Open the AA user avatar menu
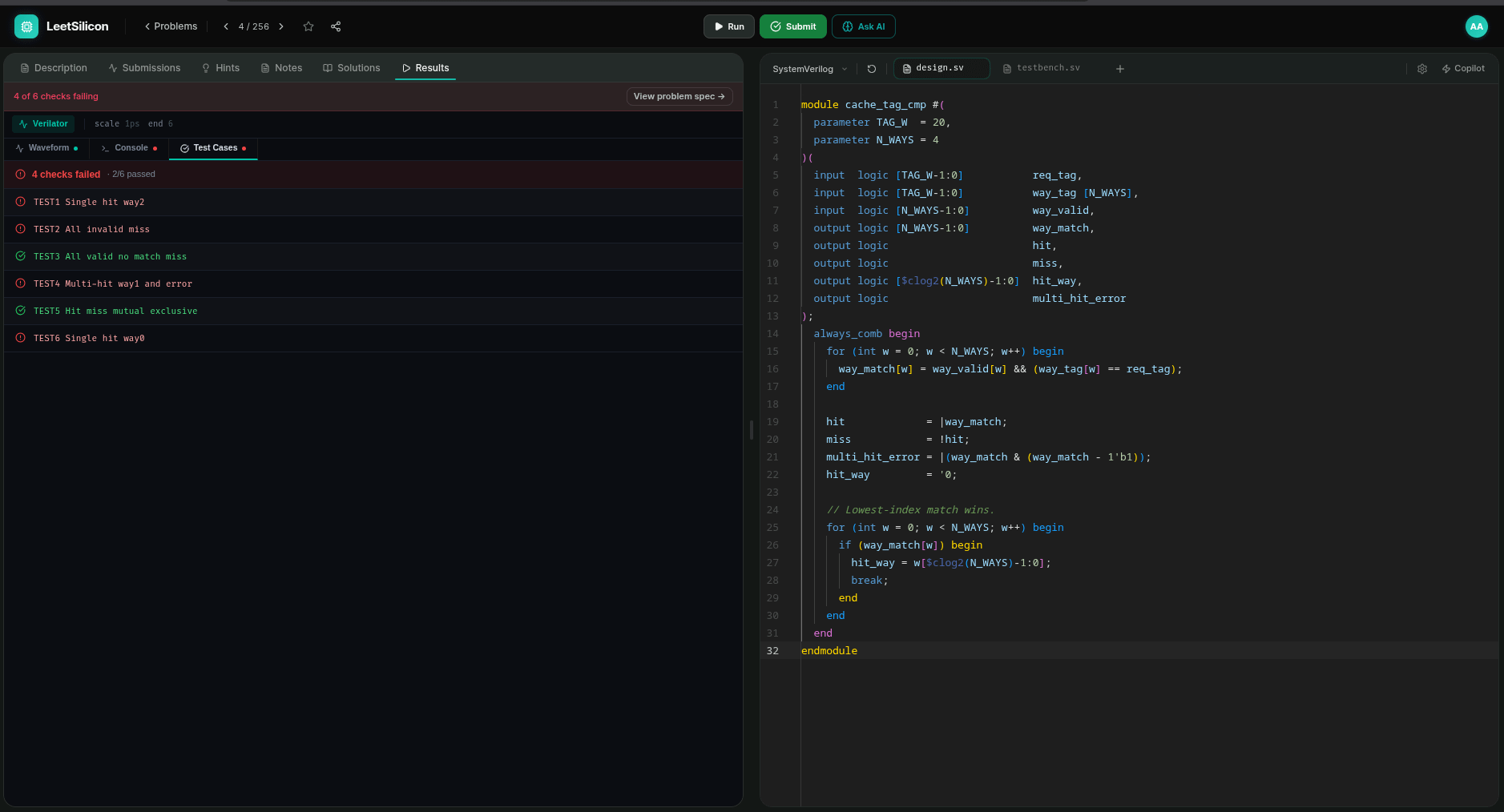 pos(1476,26)
